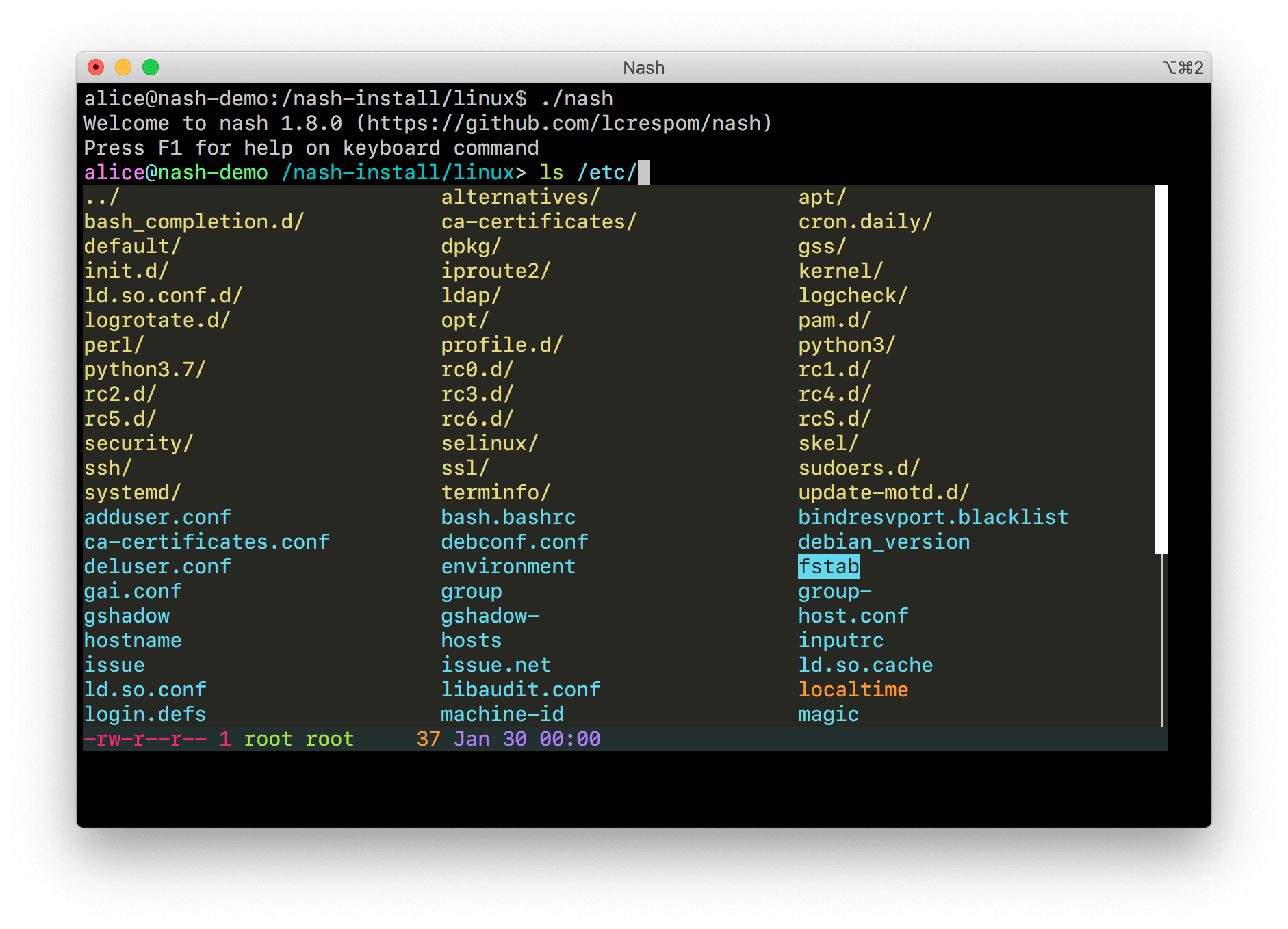Click the red close window button
This screenshot has height=929, width=1288.
(x=96, y=67)
